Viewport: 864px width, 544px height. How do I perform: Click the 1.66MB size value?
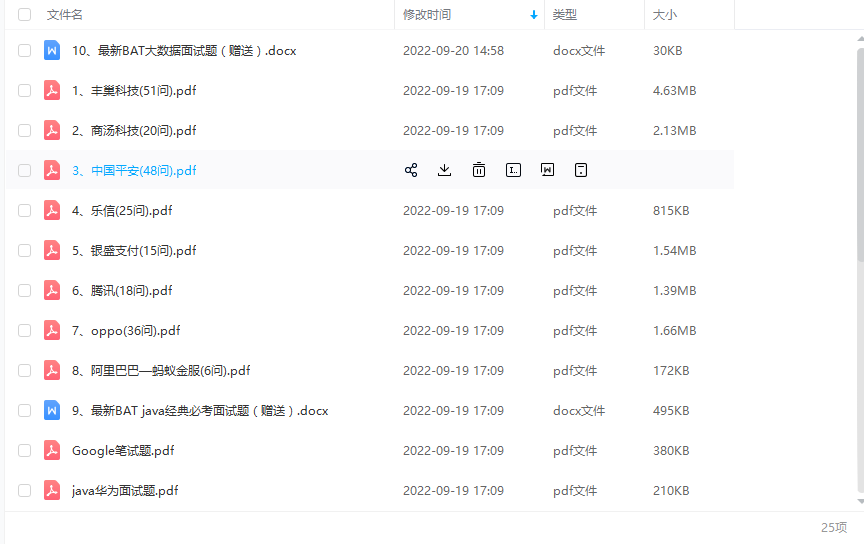pyautogui.click(x=674, y=331)
